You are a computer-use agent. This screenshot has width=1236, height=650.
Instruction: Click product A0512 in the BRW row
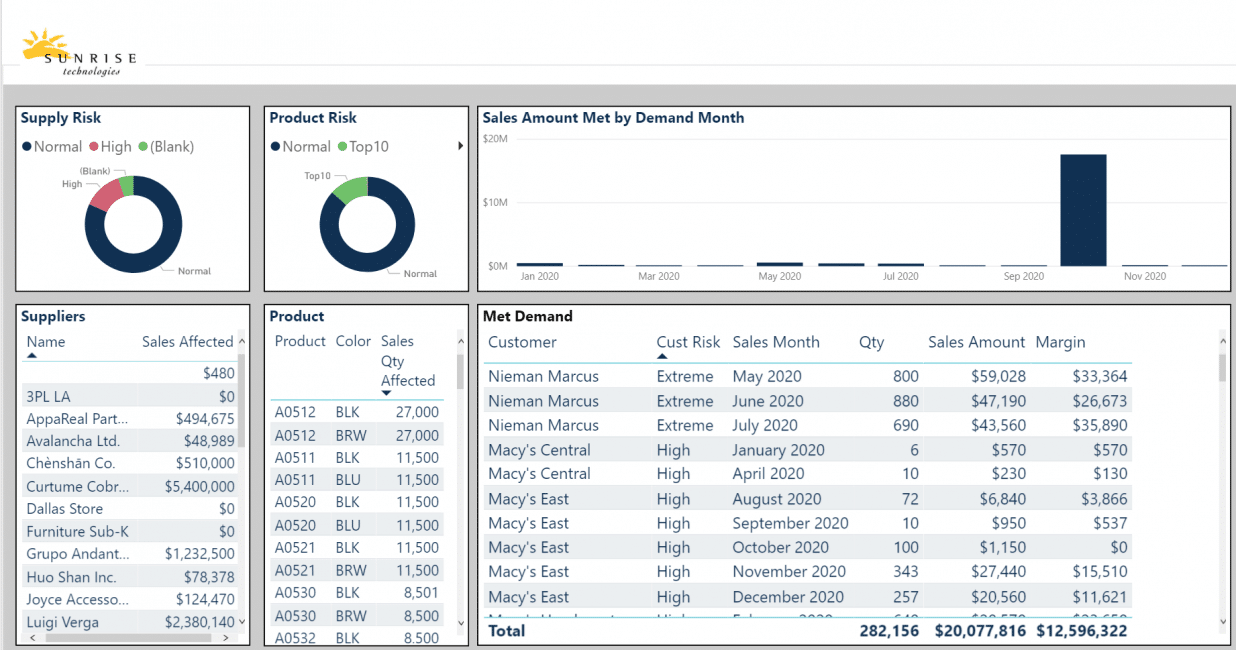coord(295,435)
